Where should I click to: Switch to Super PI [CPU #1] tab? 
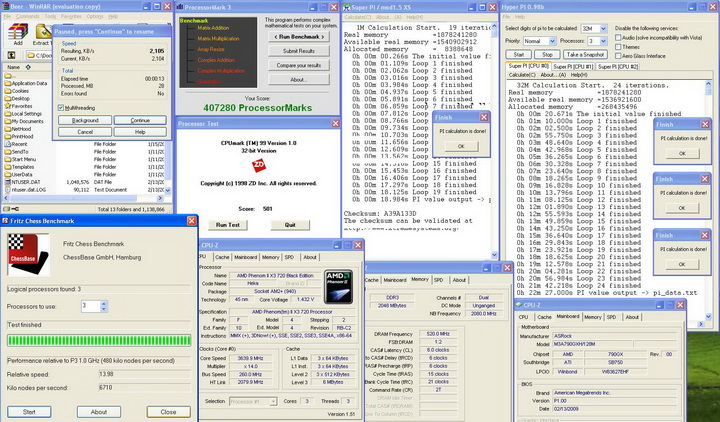[x=573, y=67]
